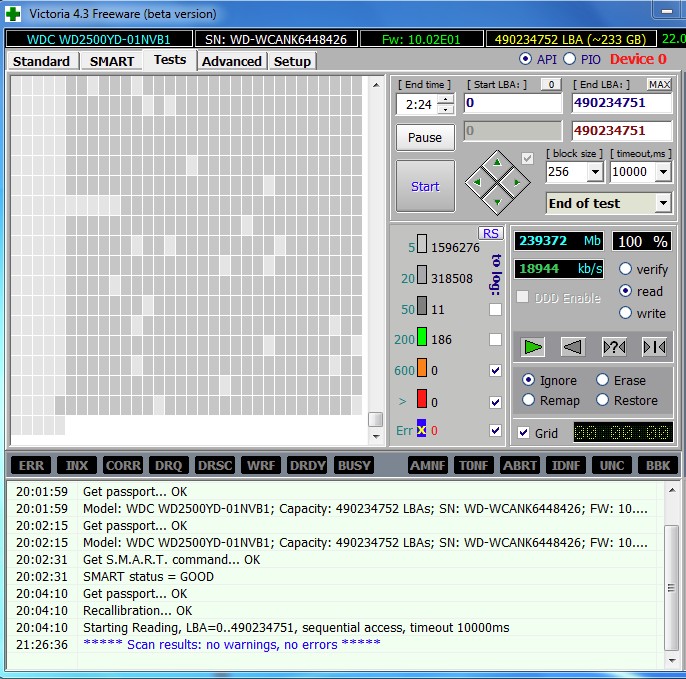Image resolution: width=686 pixels, height=679 pixels.
Task: Click the forward play scan direction icon
Action: [534, 346]
